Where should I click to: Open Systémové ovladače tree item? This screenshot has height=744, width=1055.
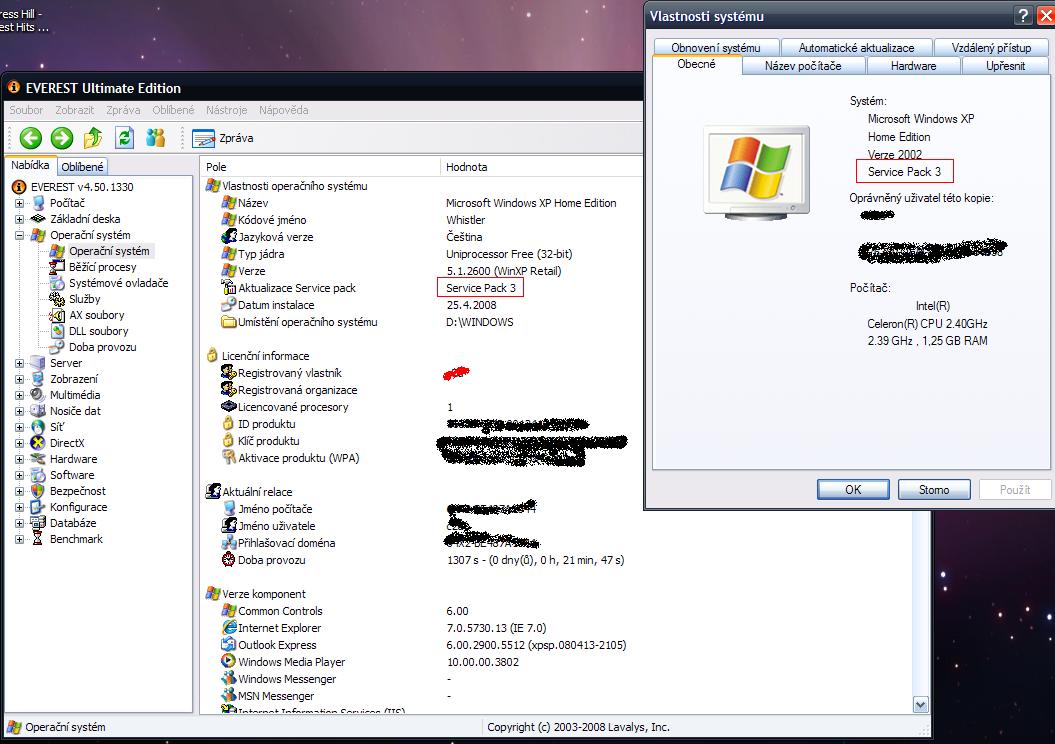(x=118, y=283)
